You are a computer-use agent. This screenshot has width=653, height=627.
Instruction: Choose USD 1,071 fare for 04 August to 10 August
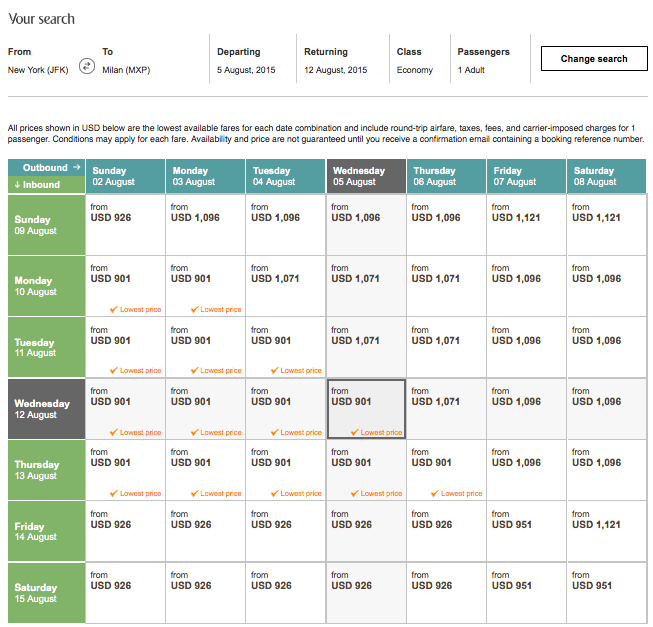(286, 286)
